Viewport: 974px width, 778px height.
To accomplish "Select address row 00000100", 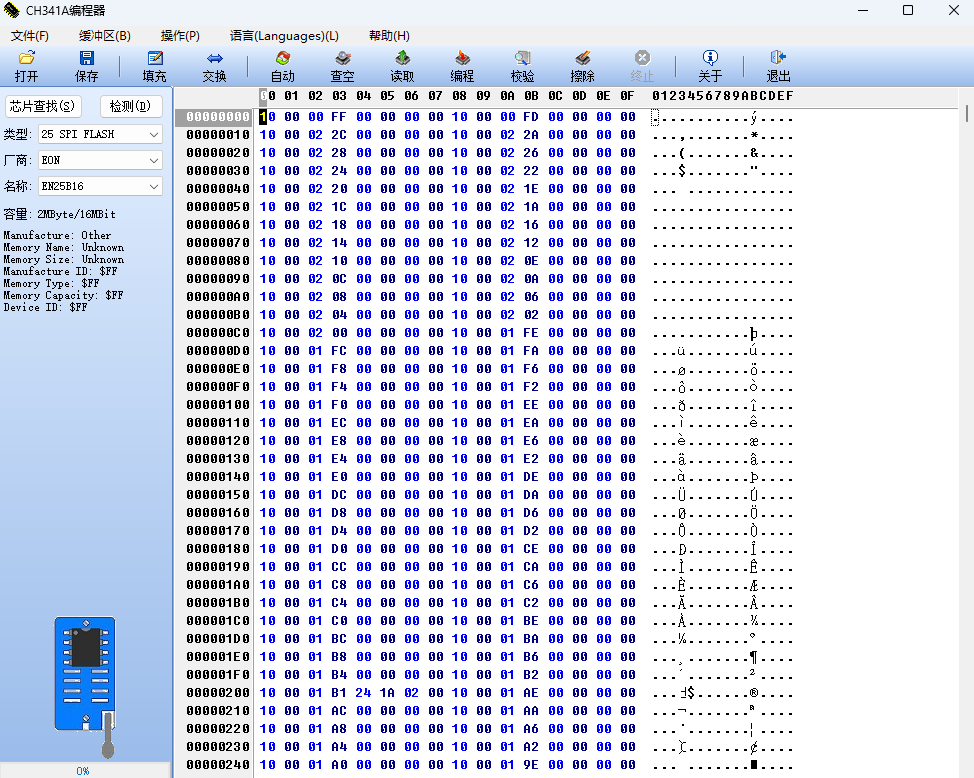I will click(217, 405).
